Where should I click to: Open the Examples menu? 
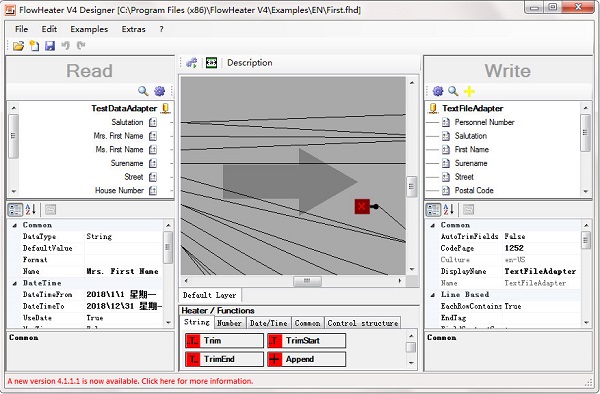(89, 29)
